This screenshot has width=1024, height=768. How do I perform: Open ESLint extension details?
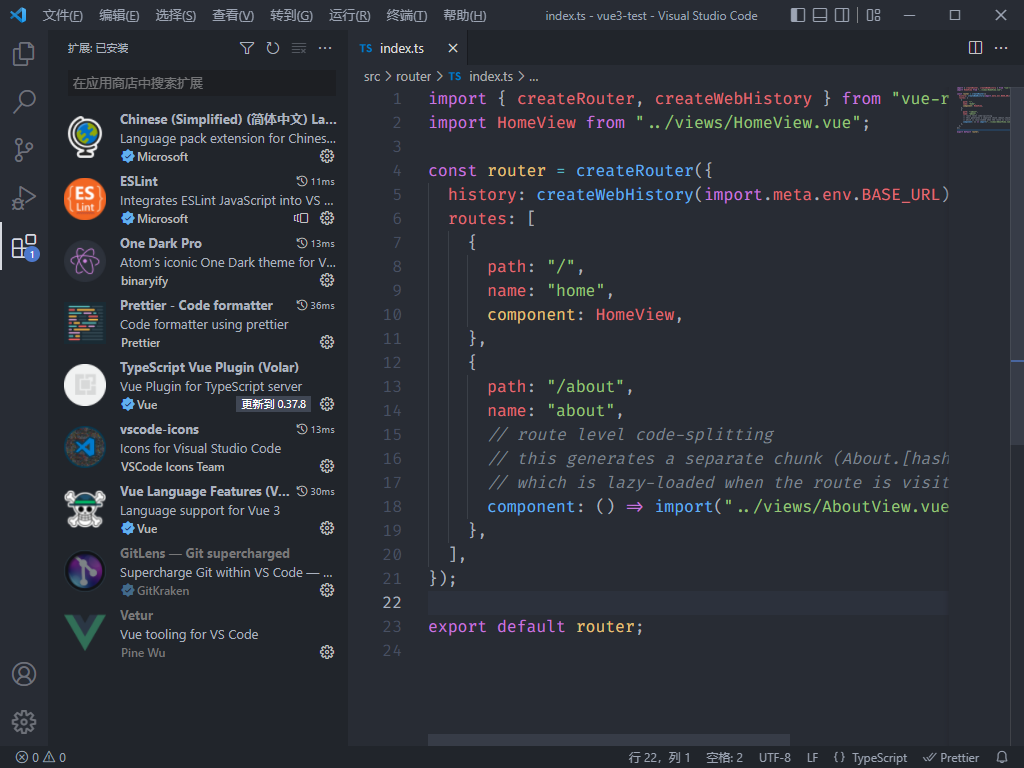point(200,199)
